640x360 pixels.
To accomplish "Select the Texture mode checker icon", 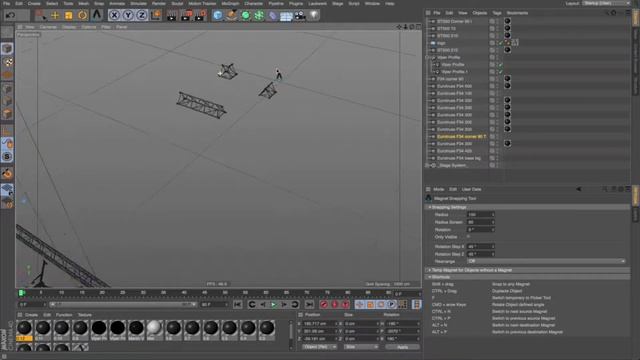I will [x=7, y=62].
